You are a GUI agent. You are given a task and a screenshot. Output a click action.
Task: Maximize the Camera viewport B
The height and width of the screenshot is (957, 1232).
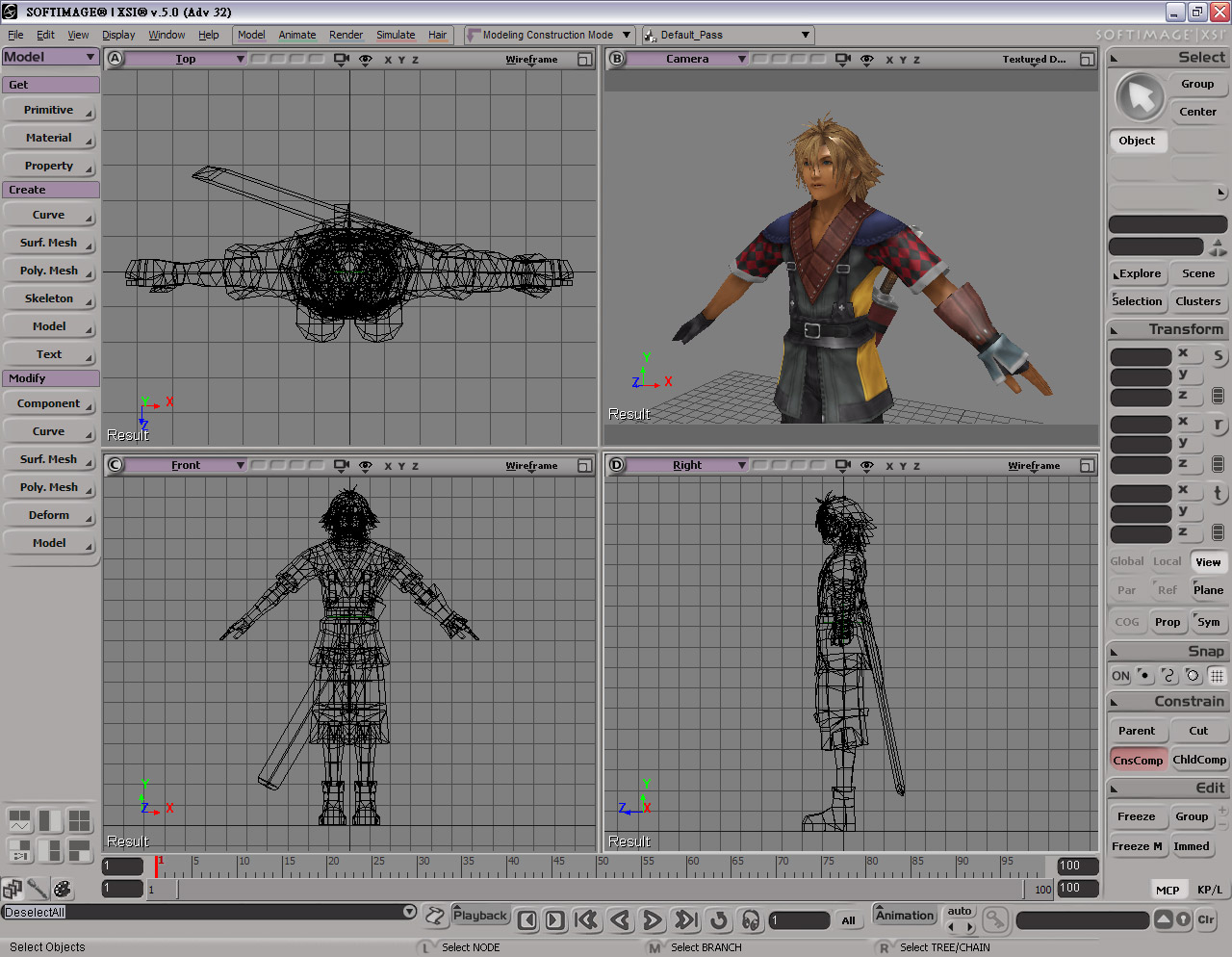[x=1087, y=60]
